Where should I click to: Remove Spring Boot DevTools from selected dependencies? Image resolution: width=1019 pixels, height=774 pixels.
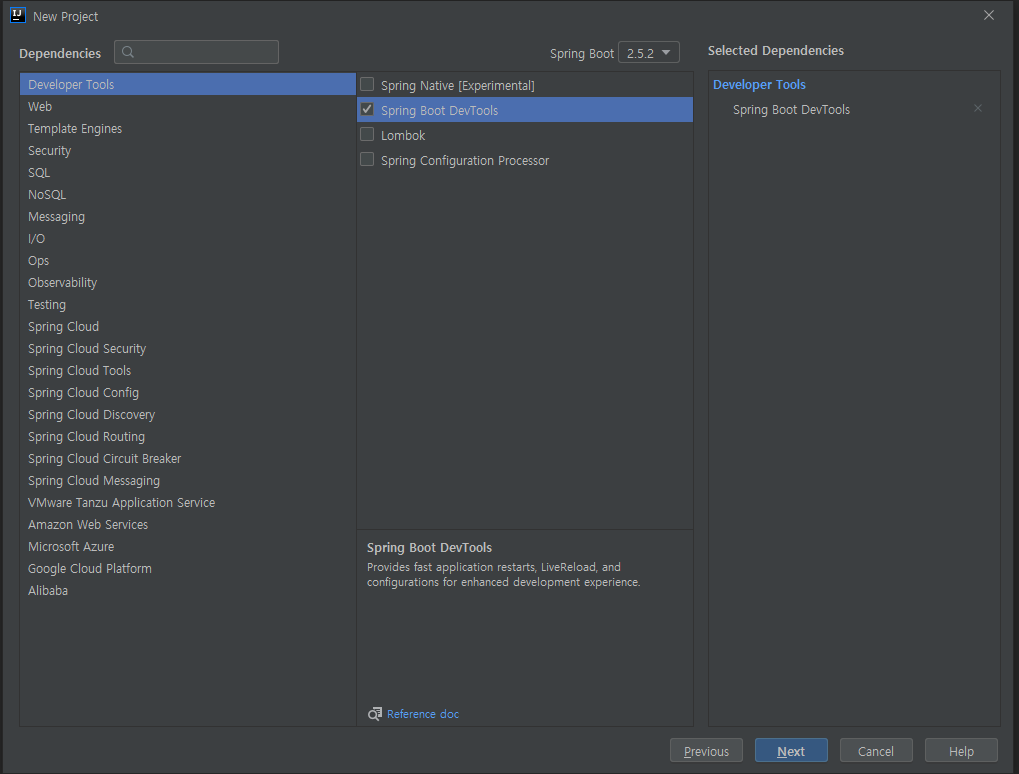coord(977,109)
